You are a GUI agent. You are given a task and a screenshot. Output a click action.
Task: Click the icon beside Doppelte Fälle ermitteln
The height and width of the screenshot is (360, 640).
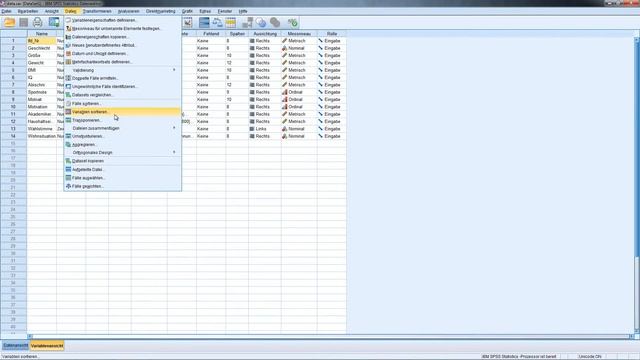point(68,78)
